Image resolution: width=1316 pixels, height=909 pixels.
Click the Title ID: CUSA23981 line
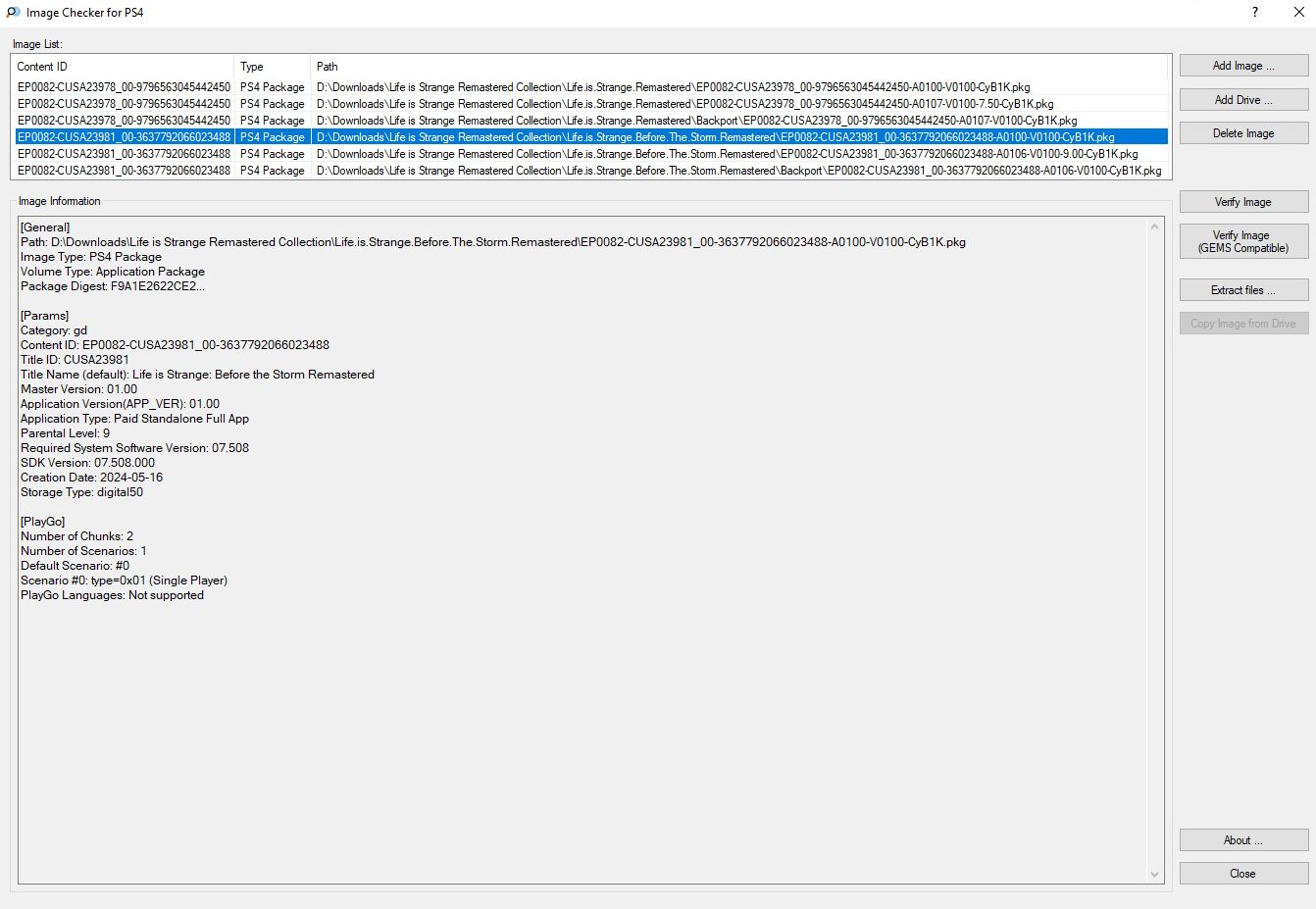tap(75, 360)
